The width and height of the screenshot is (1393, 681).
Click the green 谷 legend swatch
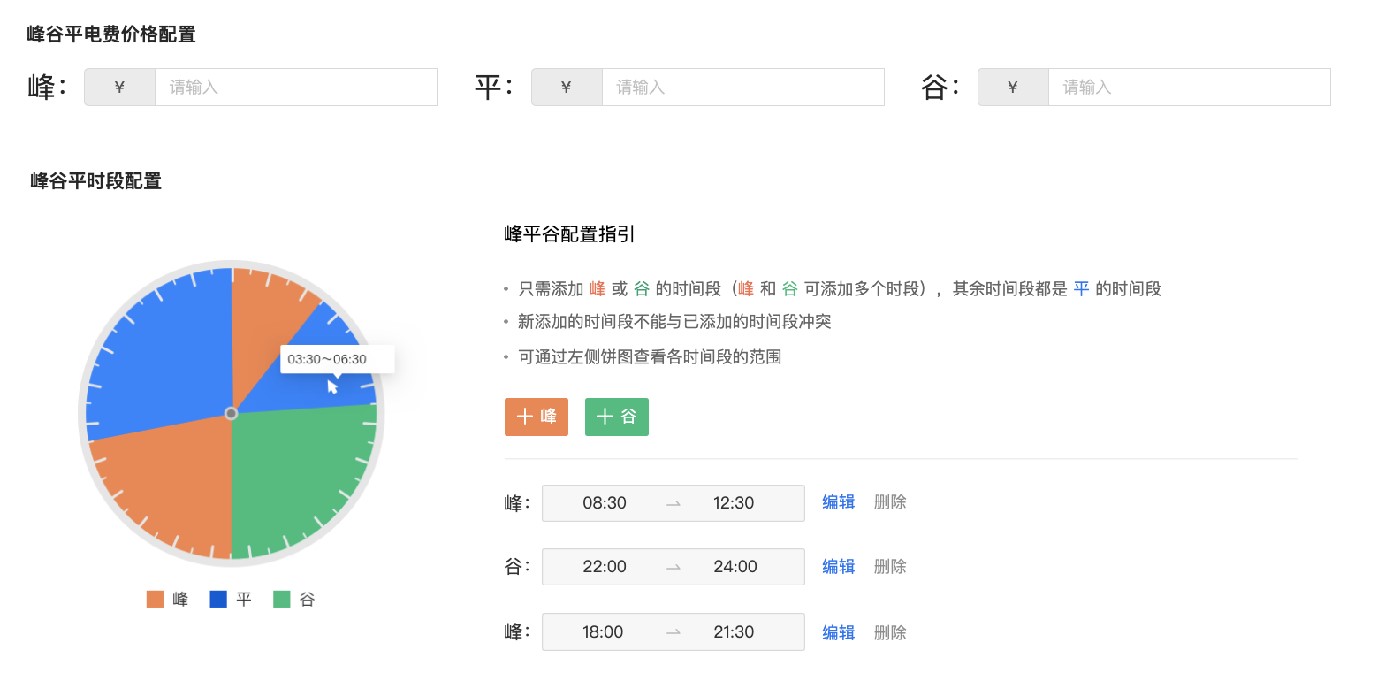click(x=282, y=600)
